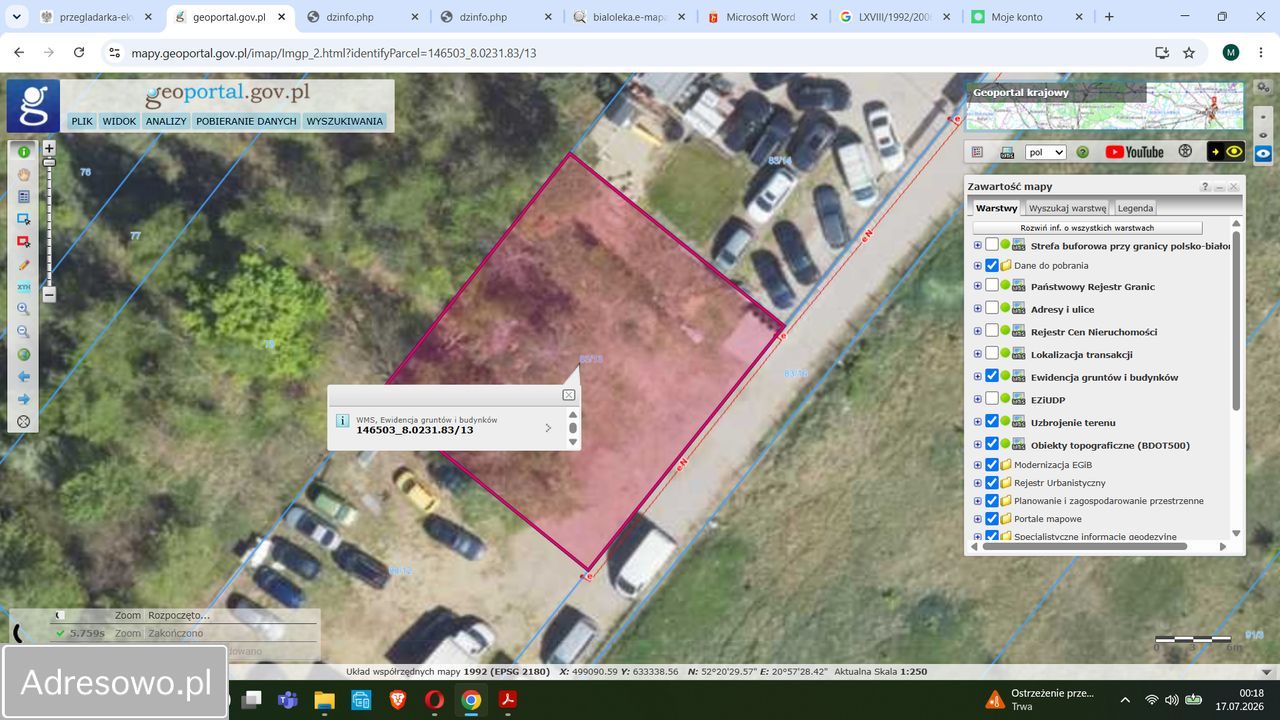Activate the hand pan tool
The image size is (1280, 720).
point(23,174)
